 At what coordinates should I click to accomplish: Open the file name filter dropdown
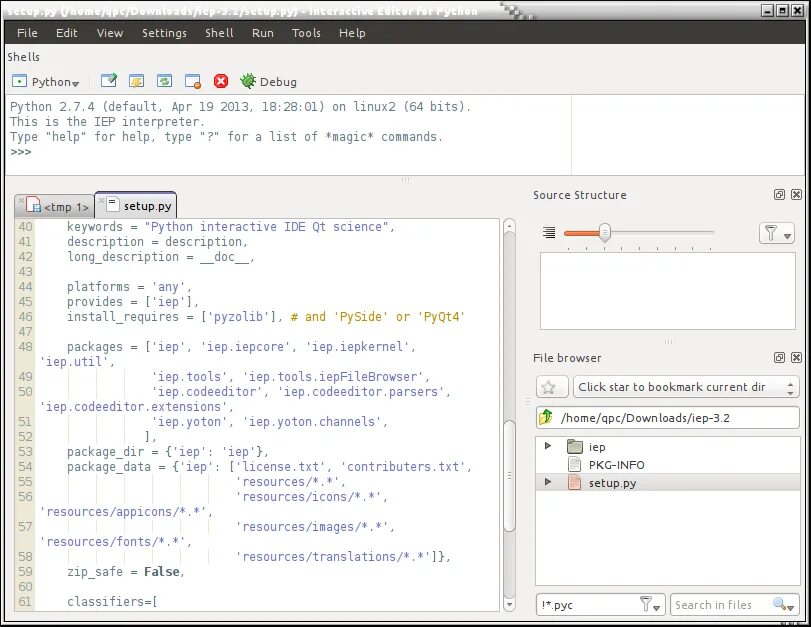pos(650,604)
